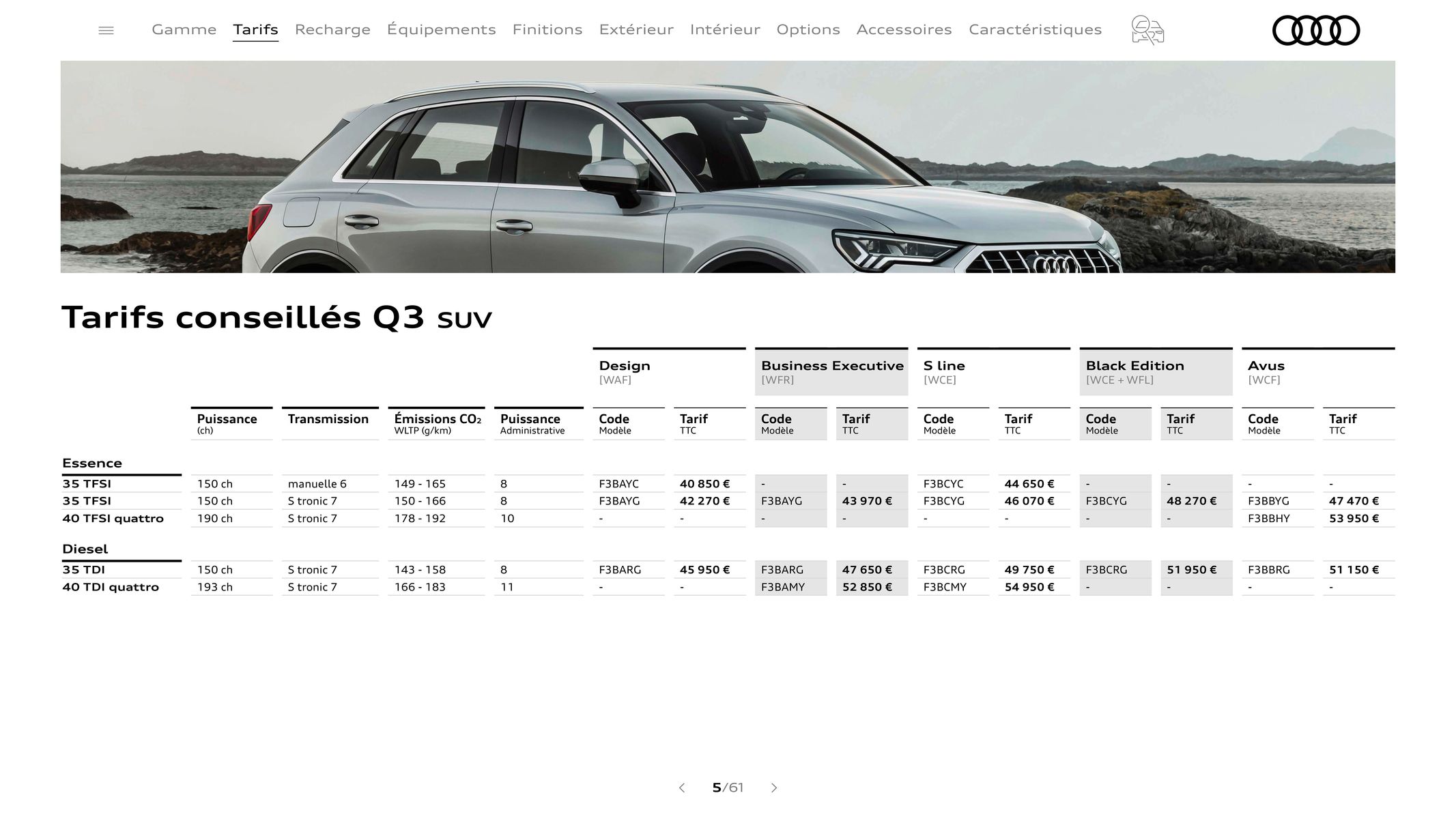Click the price 51 150 €
Image resolution: width=1456 pixels, height=819 pixels.
(x=1354, y=569)
